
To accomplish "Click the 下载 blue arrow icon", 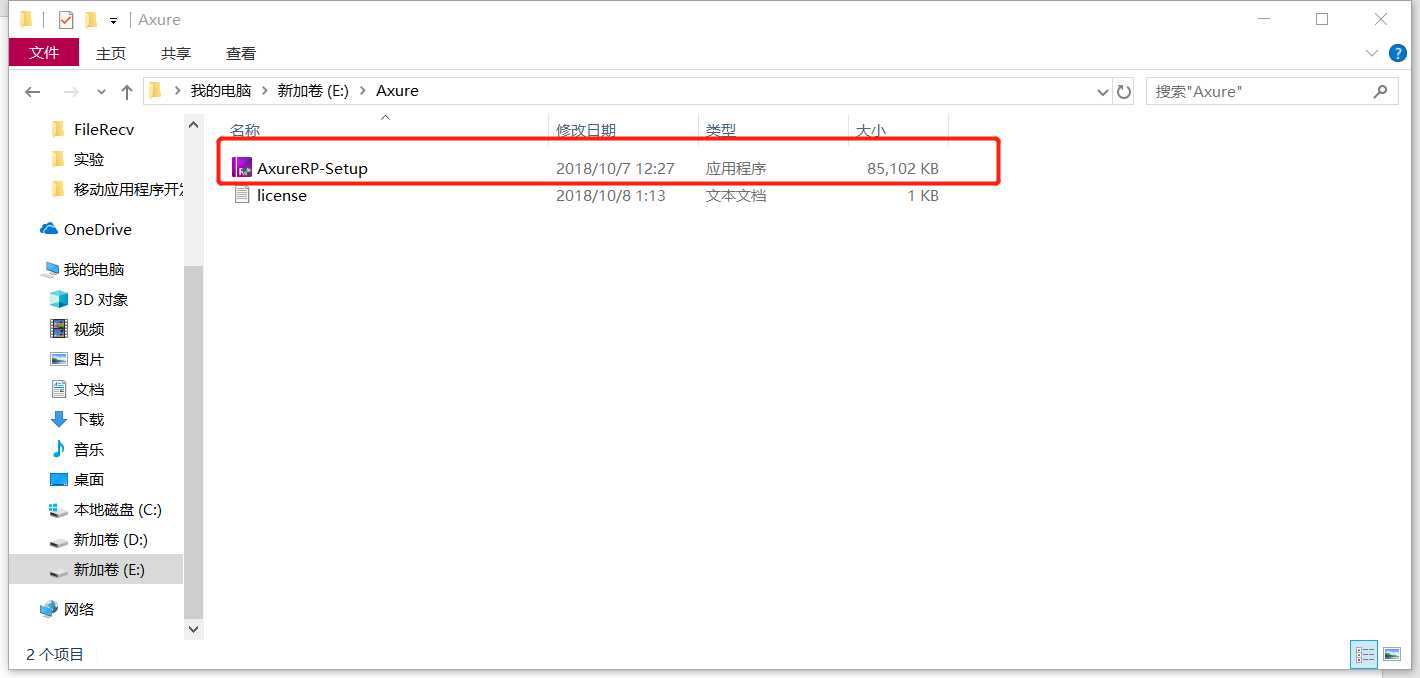I will pos(58,419).
